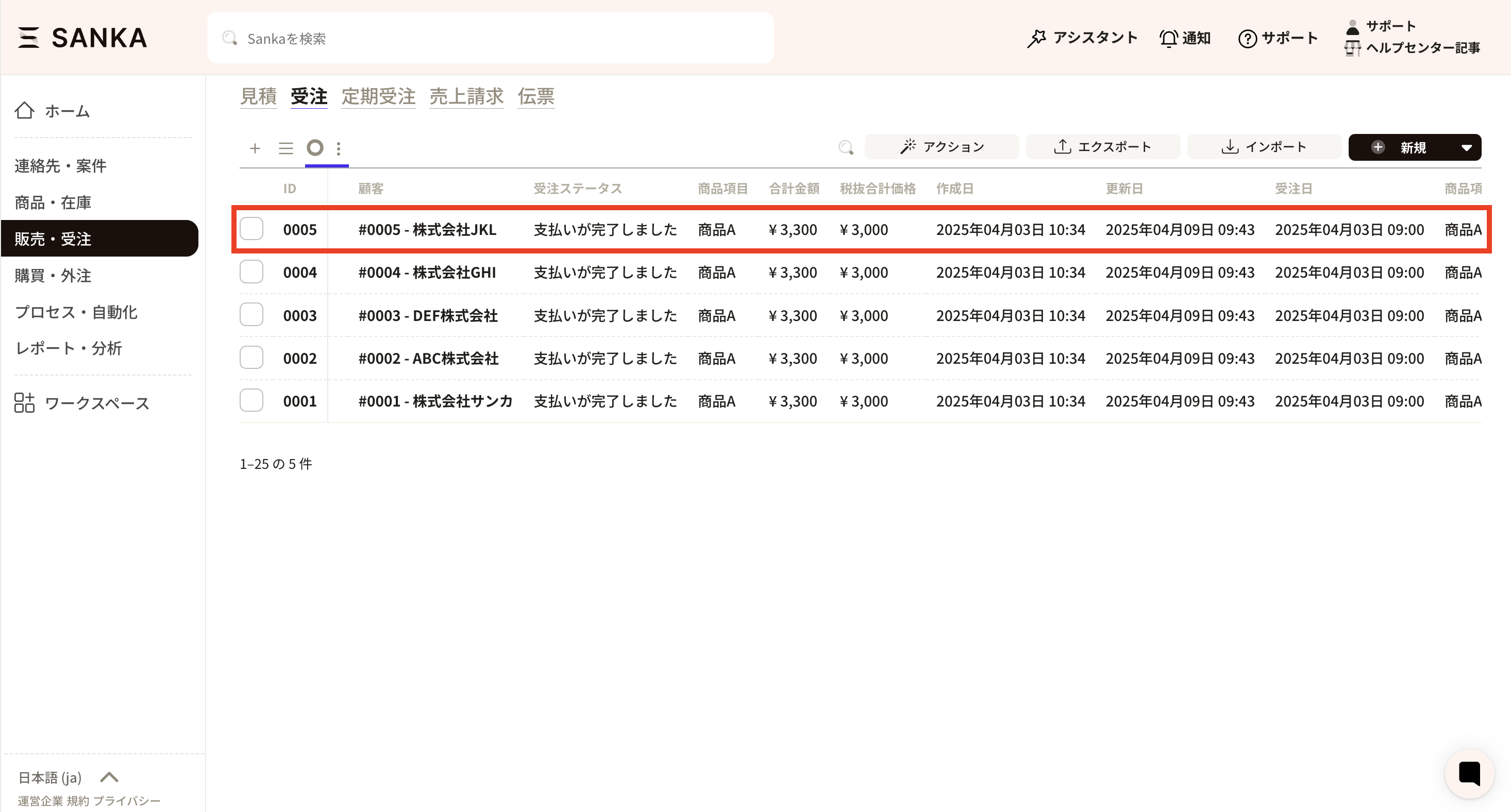Open the アクション actions menu
The image size is (1511, 812).
click(942, 146)
